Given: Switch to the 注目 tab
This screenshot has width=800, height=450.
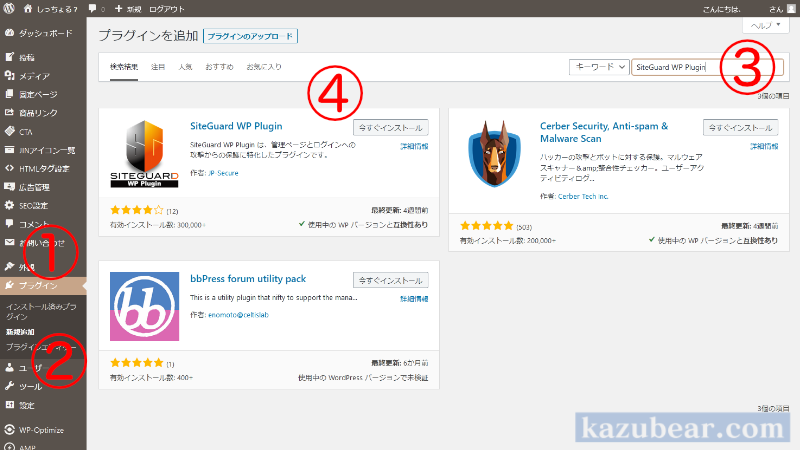Looking at the screenshot, I should coord(158,67).
